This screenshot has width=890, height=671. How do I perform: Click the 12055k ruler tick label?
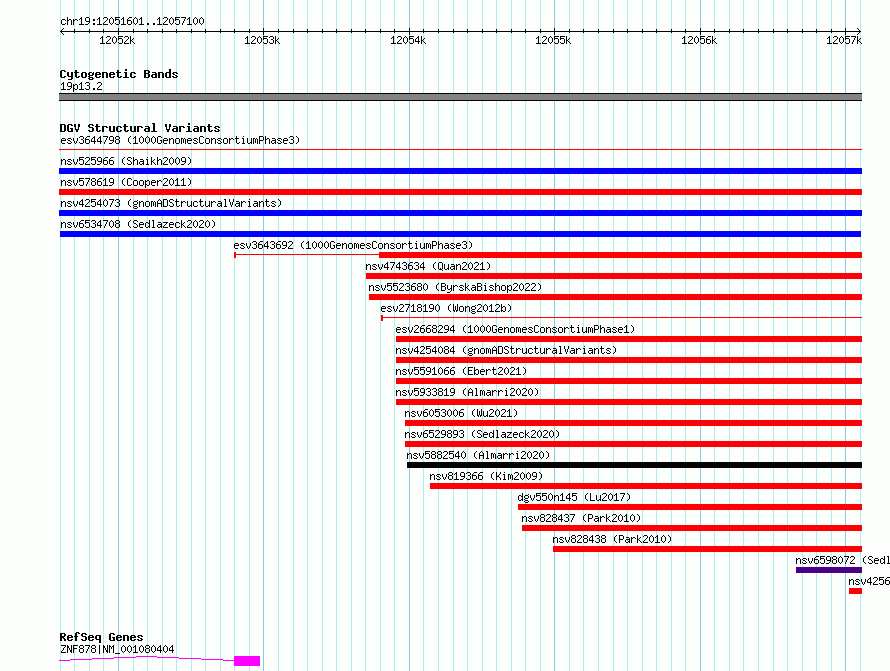[x=553, y=40]
